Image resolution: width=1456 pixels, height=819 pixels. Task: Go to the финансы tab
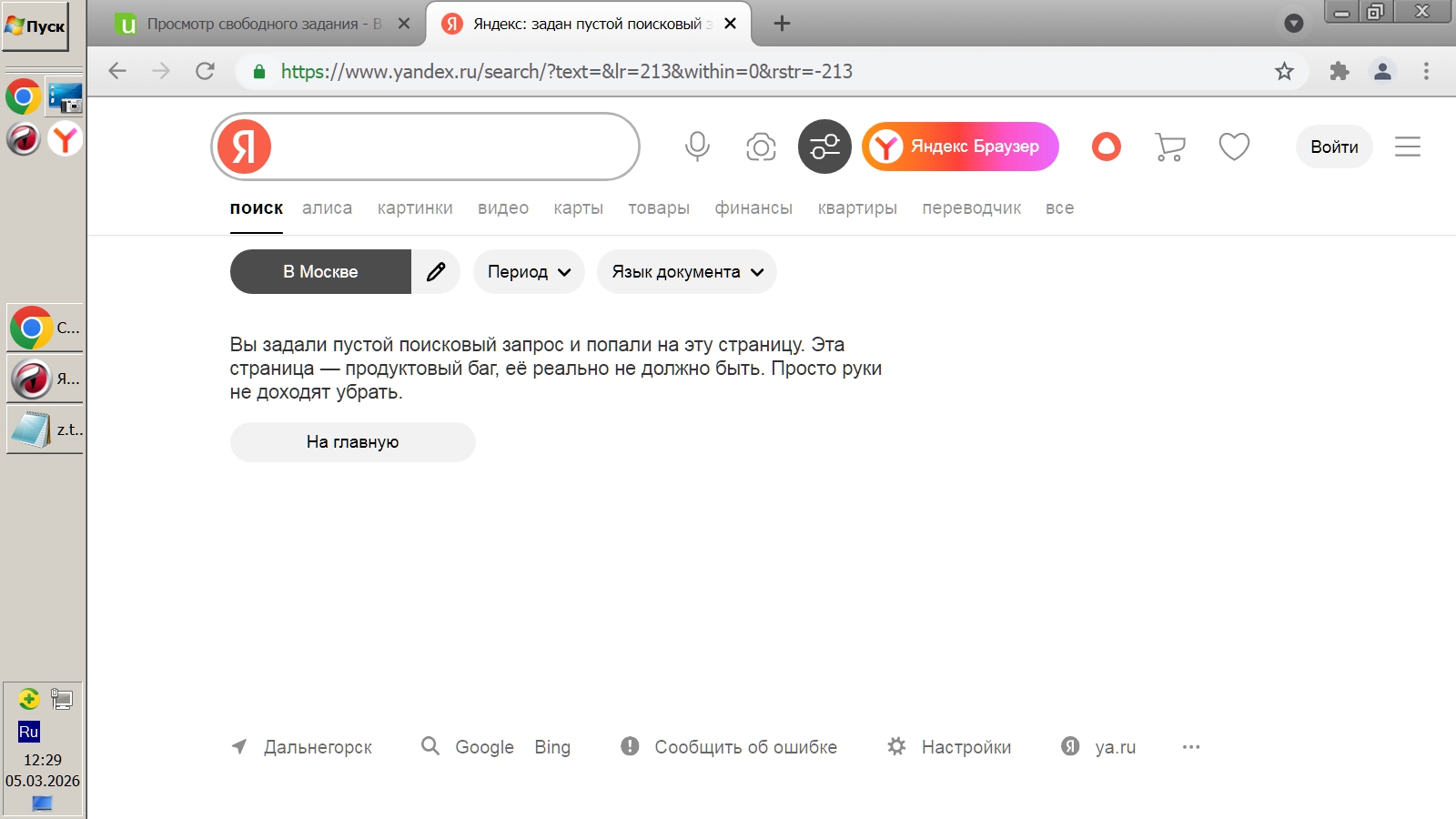[753, 208]
